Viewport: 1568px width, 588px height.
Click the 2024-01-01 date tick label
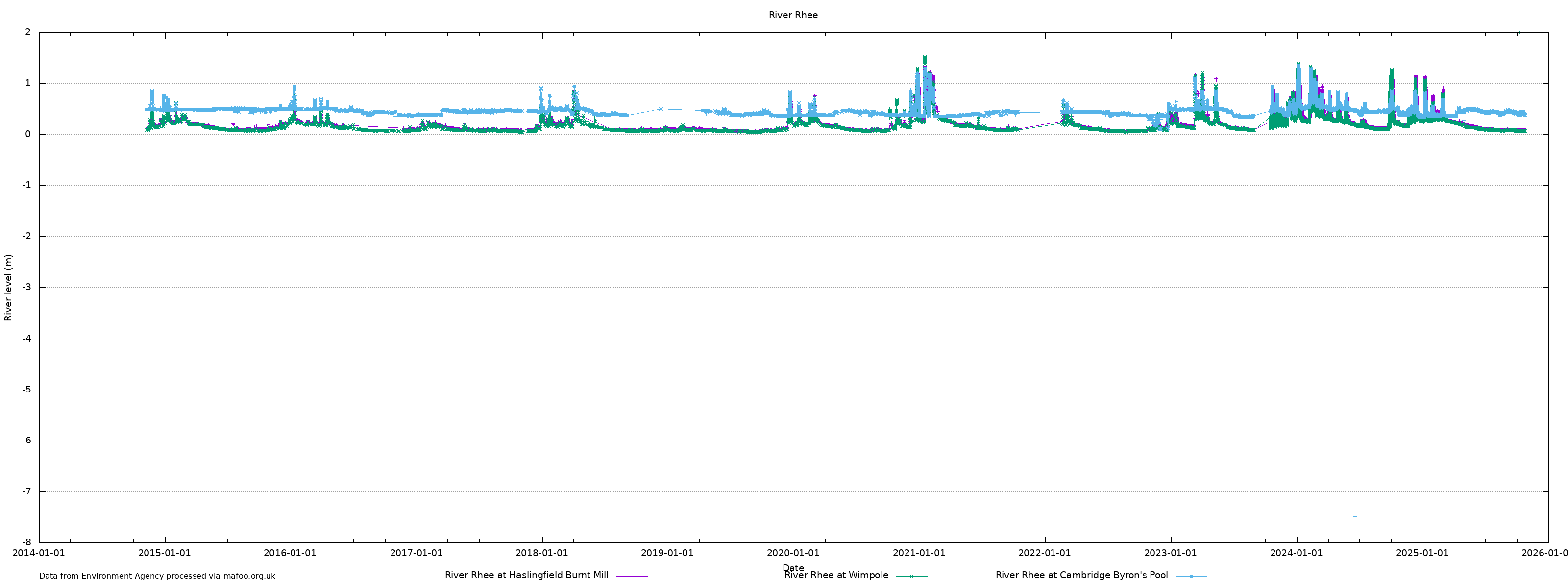[1296, 553]
